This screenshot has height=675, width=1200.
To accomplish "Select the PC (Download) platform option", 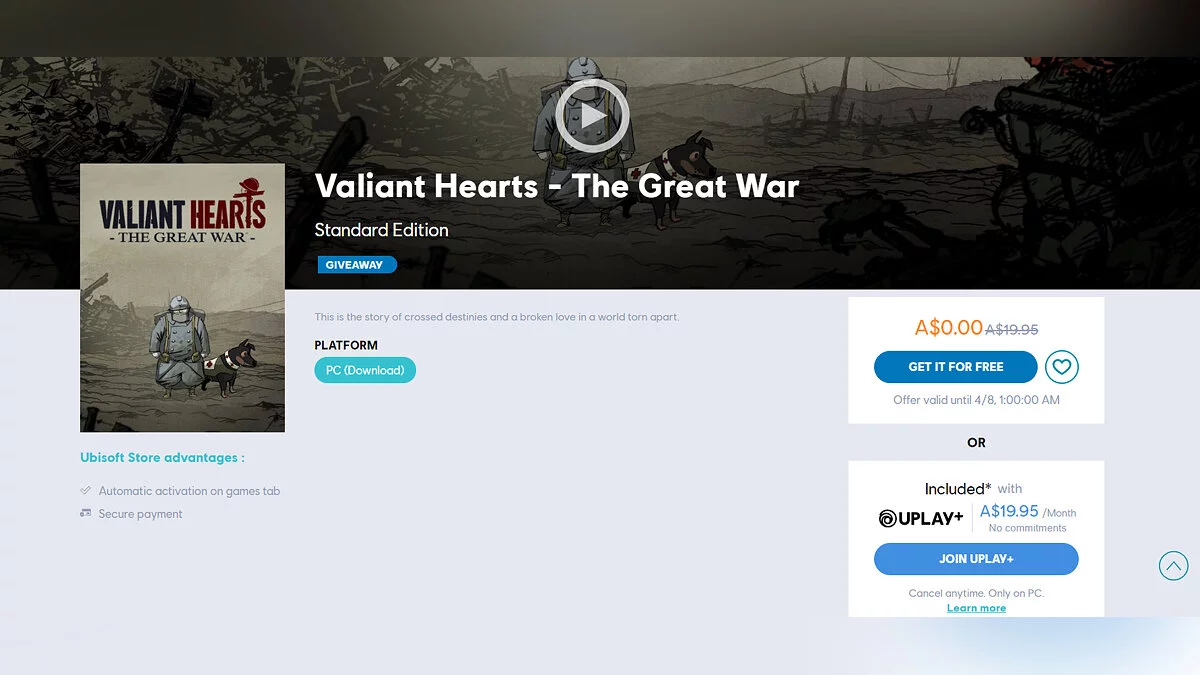I will click(365, 370).
